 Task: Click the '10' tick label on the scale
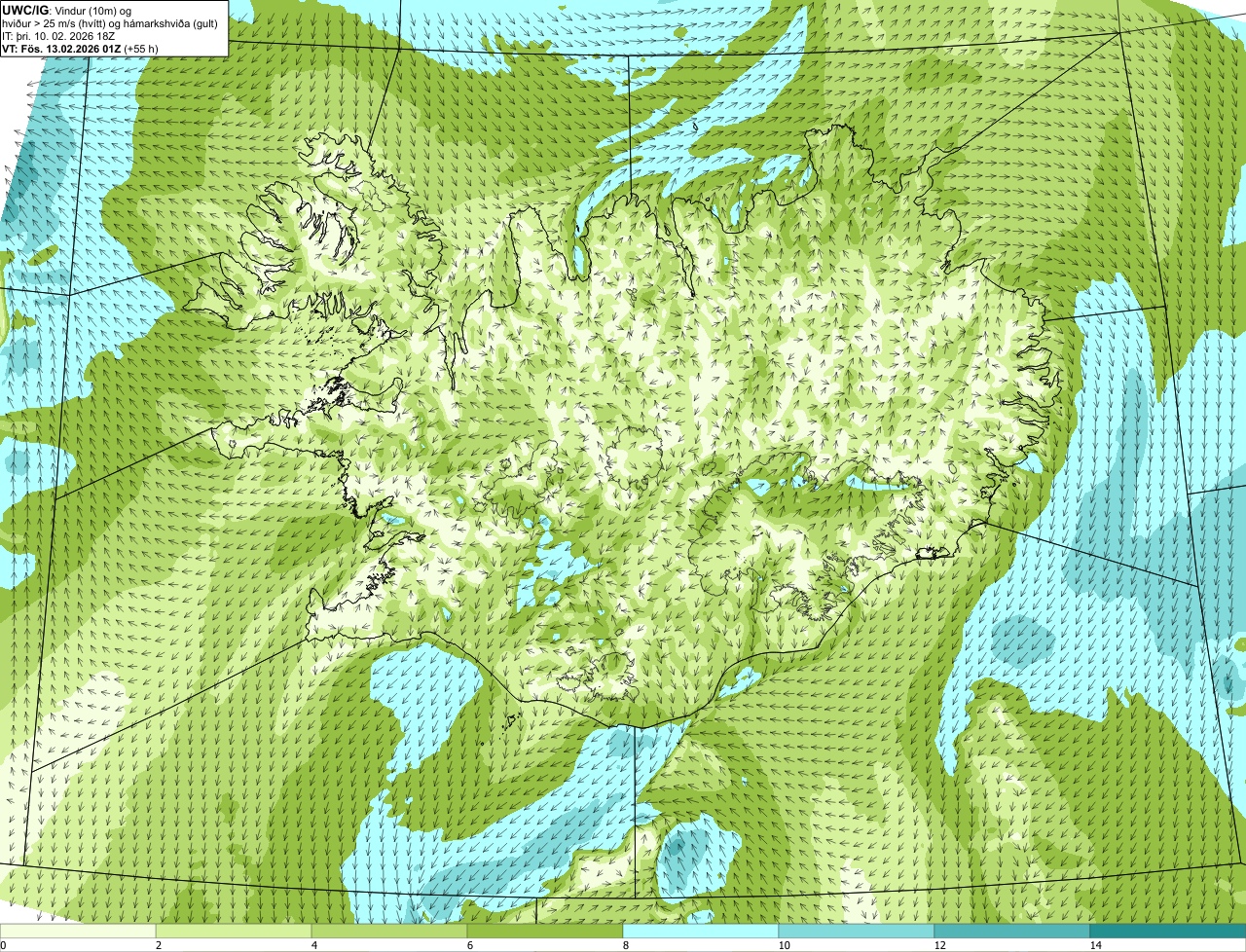[x=784, y=945]
